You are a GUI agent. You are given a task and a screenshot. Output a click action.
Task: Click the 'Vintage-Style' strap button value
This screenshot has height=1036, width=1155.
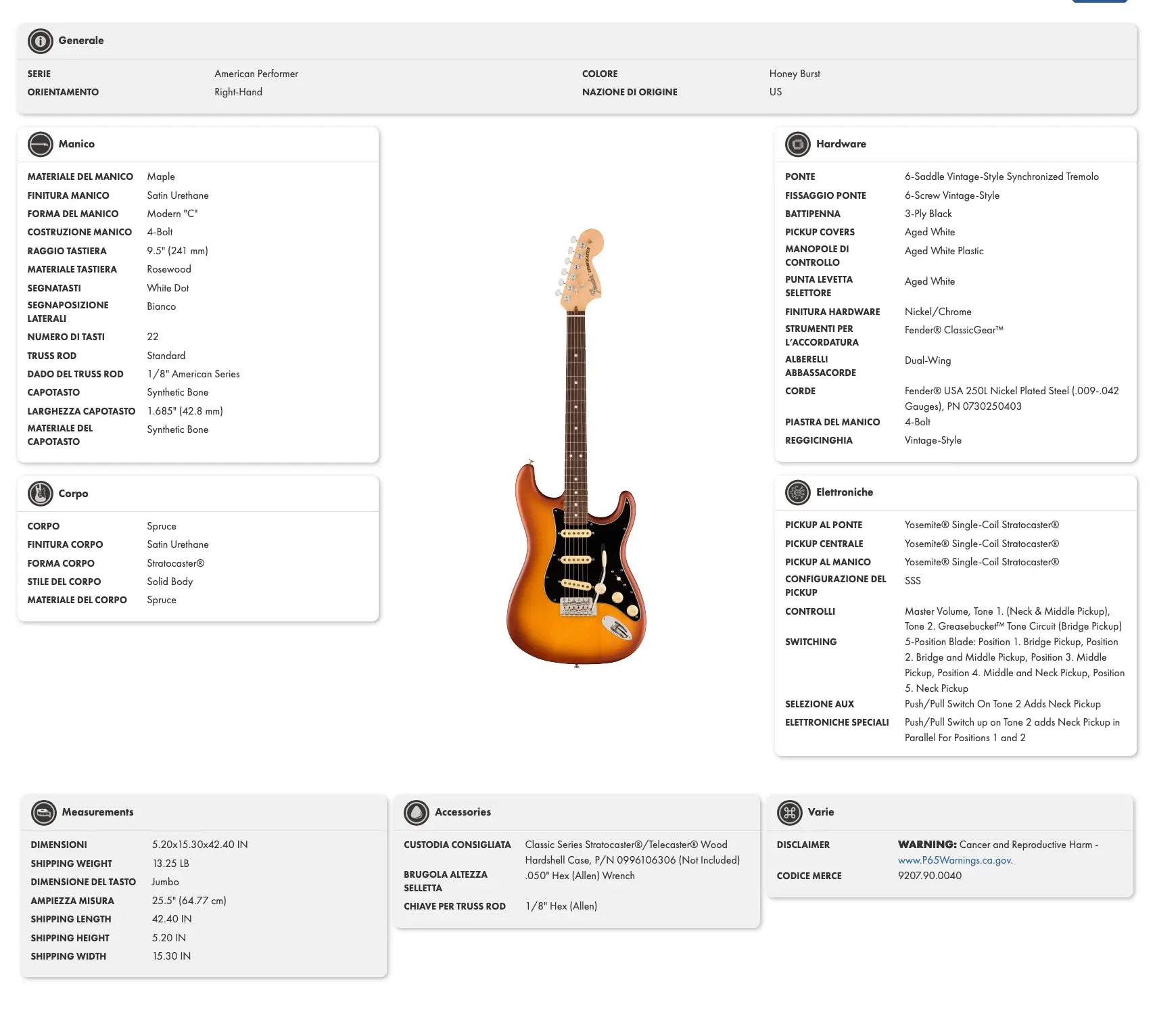point(933,440)
